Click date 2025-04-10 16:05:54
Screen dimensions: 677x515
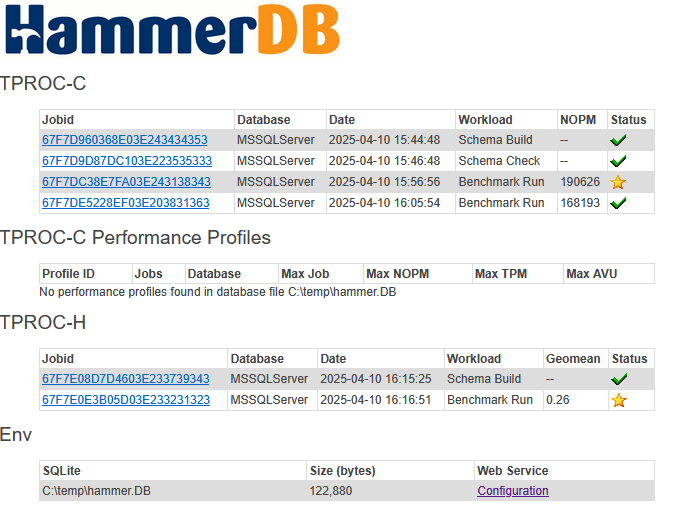384,203
